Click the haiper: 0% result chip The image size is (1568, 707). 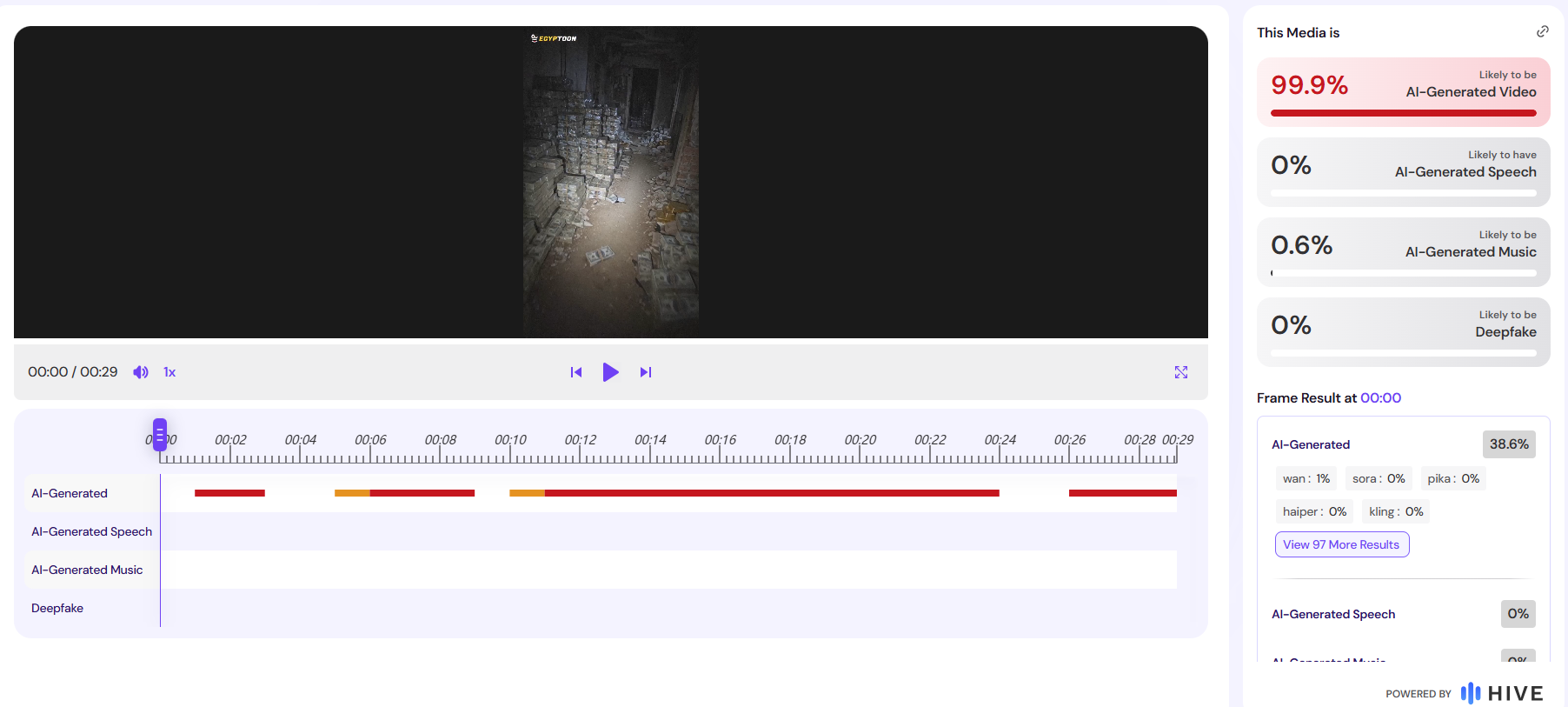1314,511
